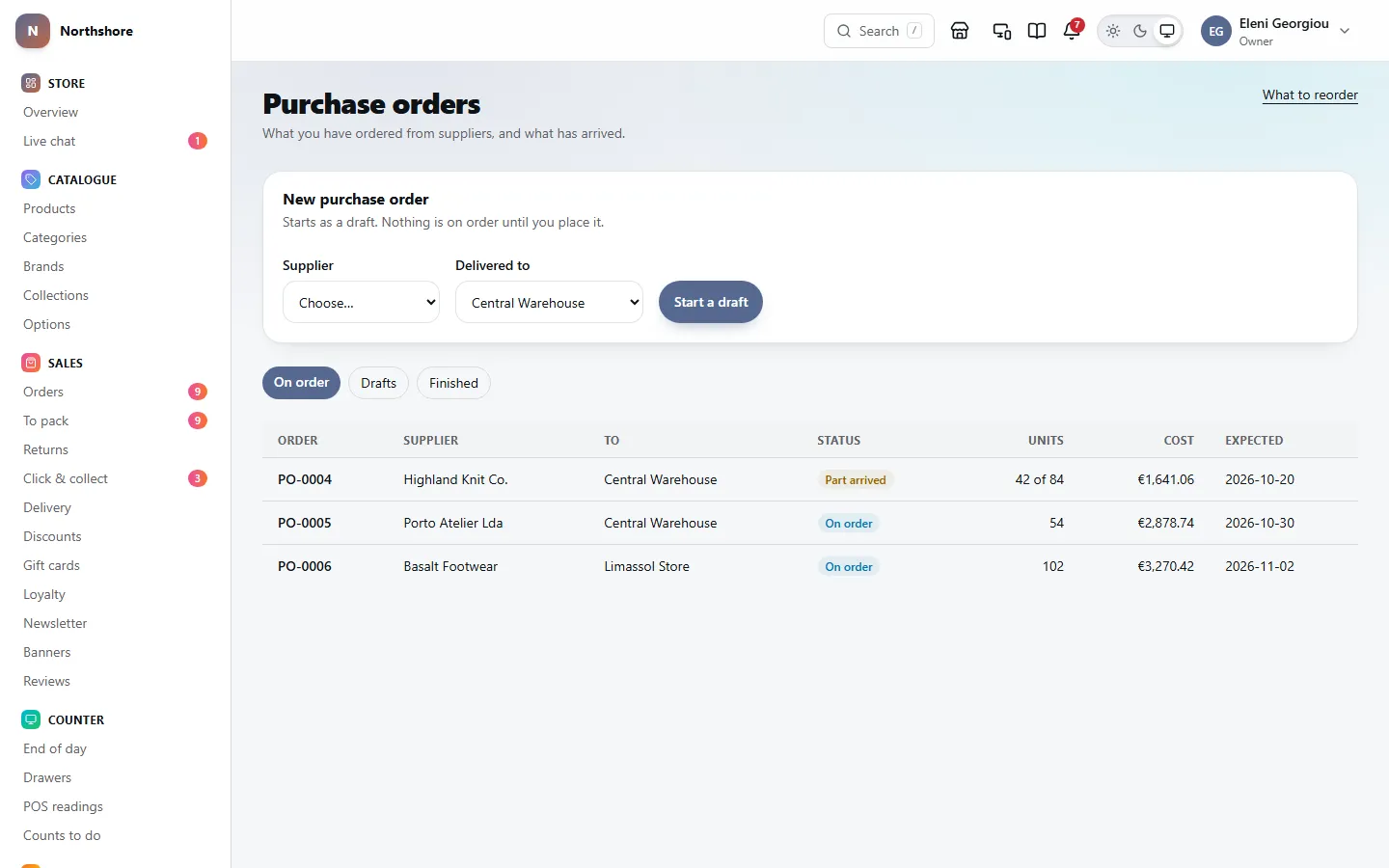Image resolution: width=1389 pixels, height=868 pixels.
Task: Open Banners in the sidebar
Action: click(47, 652)
